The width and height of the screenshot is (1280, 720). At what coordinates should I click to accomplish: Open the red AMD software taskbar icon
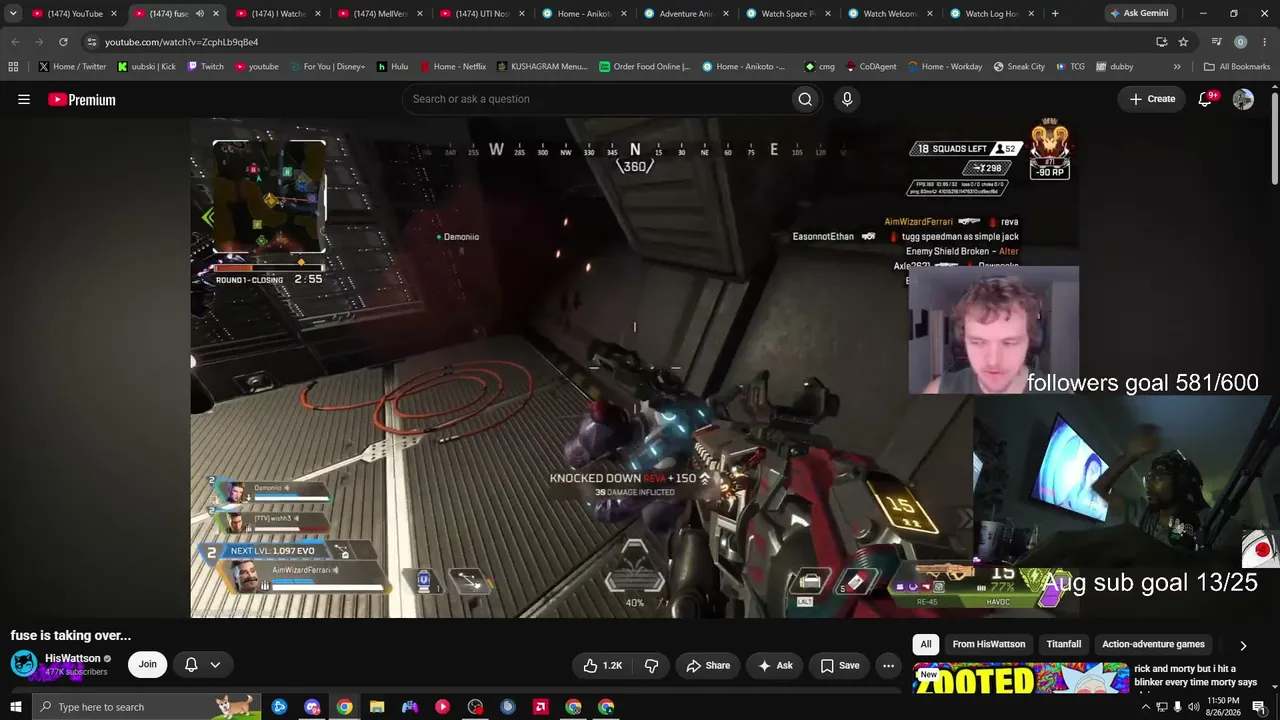[x=541, y=707]
